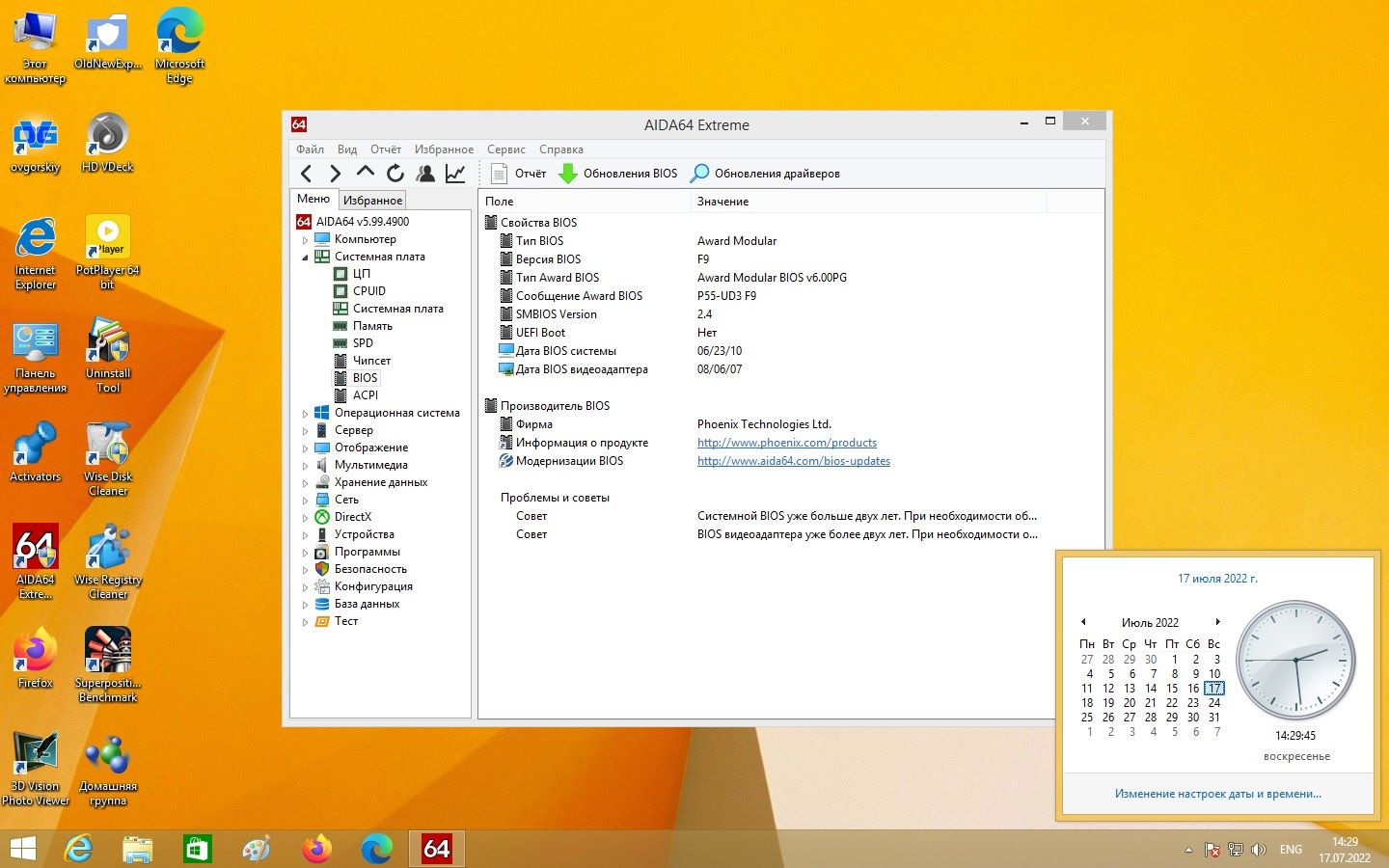Click Обновления драйверов search button
Viewport: 1389px width, 868px height.
pos(766,174)
